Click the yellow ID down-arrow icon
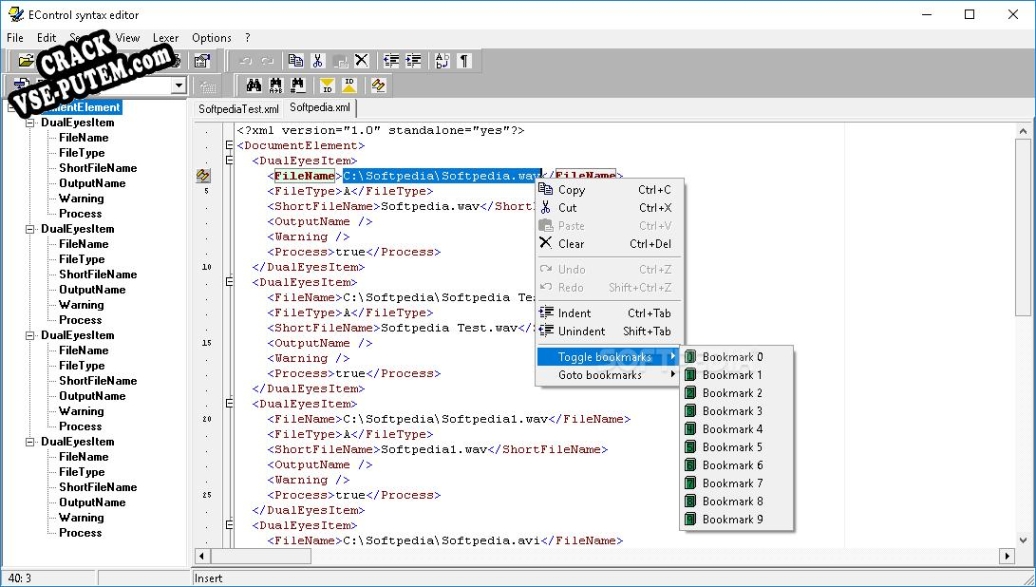1036x587 pixels. 327,85
